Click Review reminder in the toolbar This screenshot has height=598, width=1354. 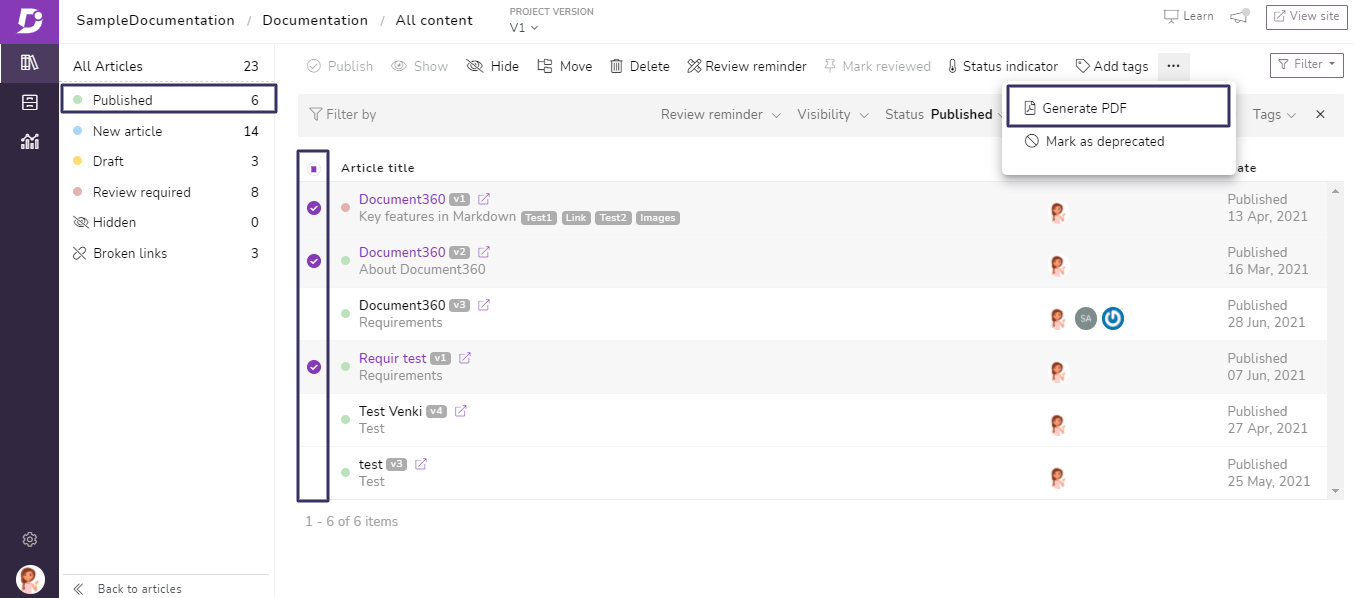click(x=746, y=66)
